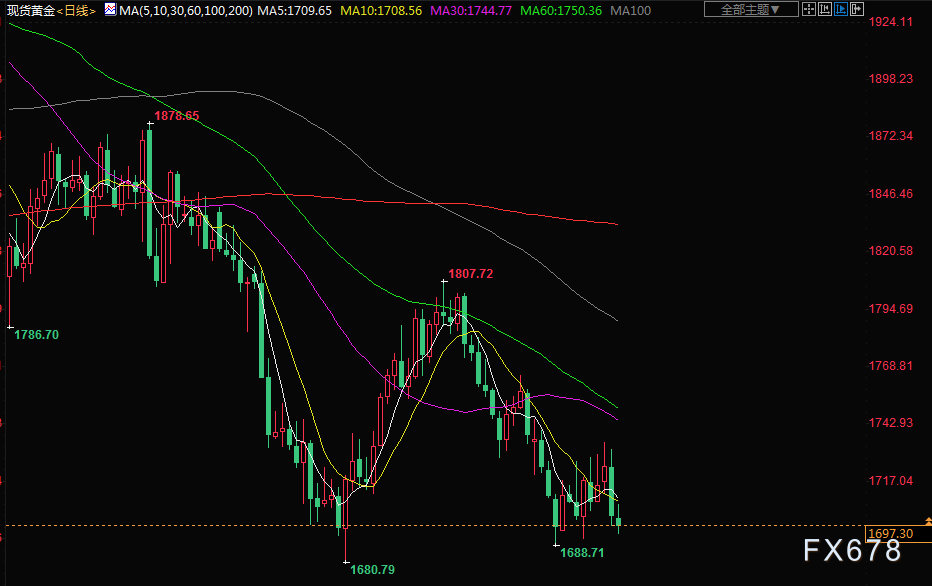Click the MA5:1709.65 legend value

[x=294, y=10]
